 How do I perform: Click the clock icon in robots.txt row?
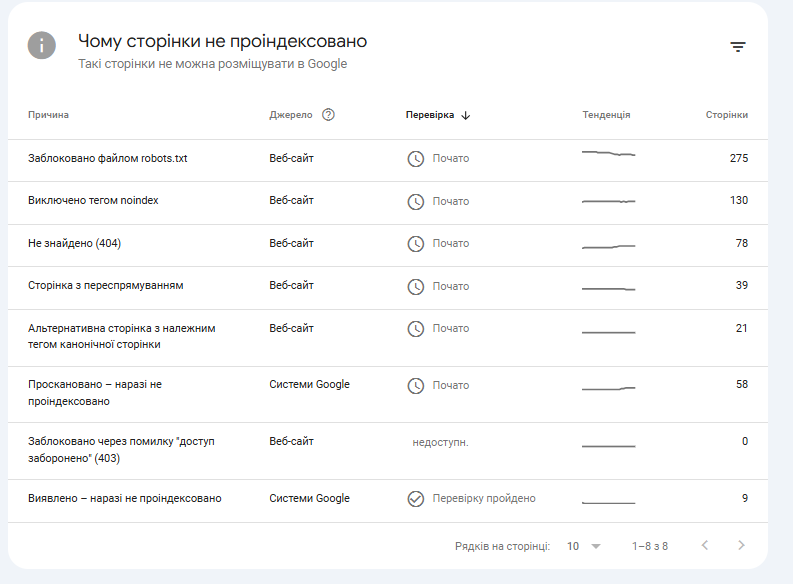[416, 159]
